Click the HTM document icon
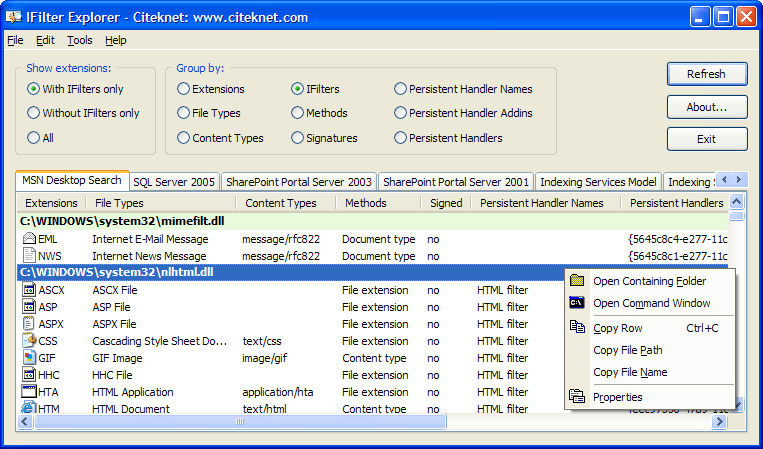This screenshot has height=449, width=763. click(x=29, y=408)
